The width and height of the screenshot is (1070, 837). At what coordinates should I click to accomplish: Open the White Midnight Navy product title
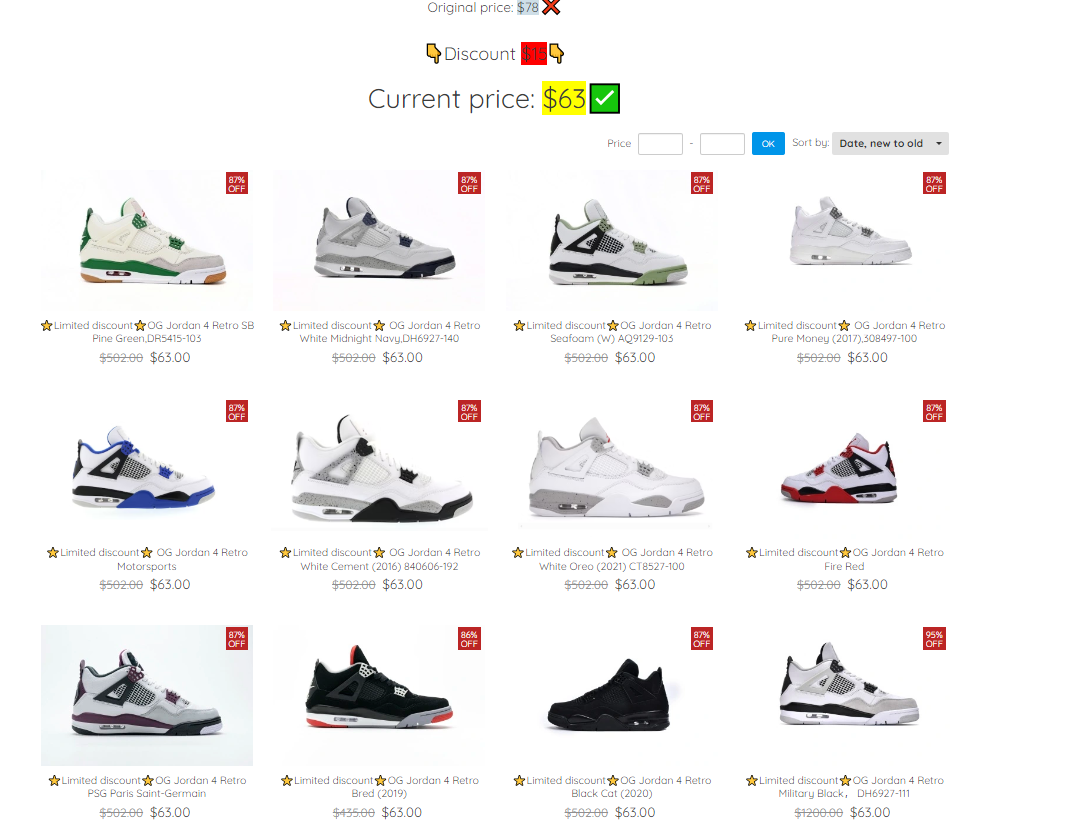(x=379, y=332)
